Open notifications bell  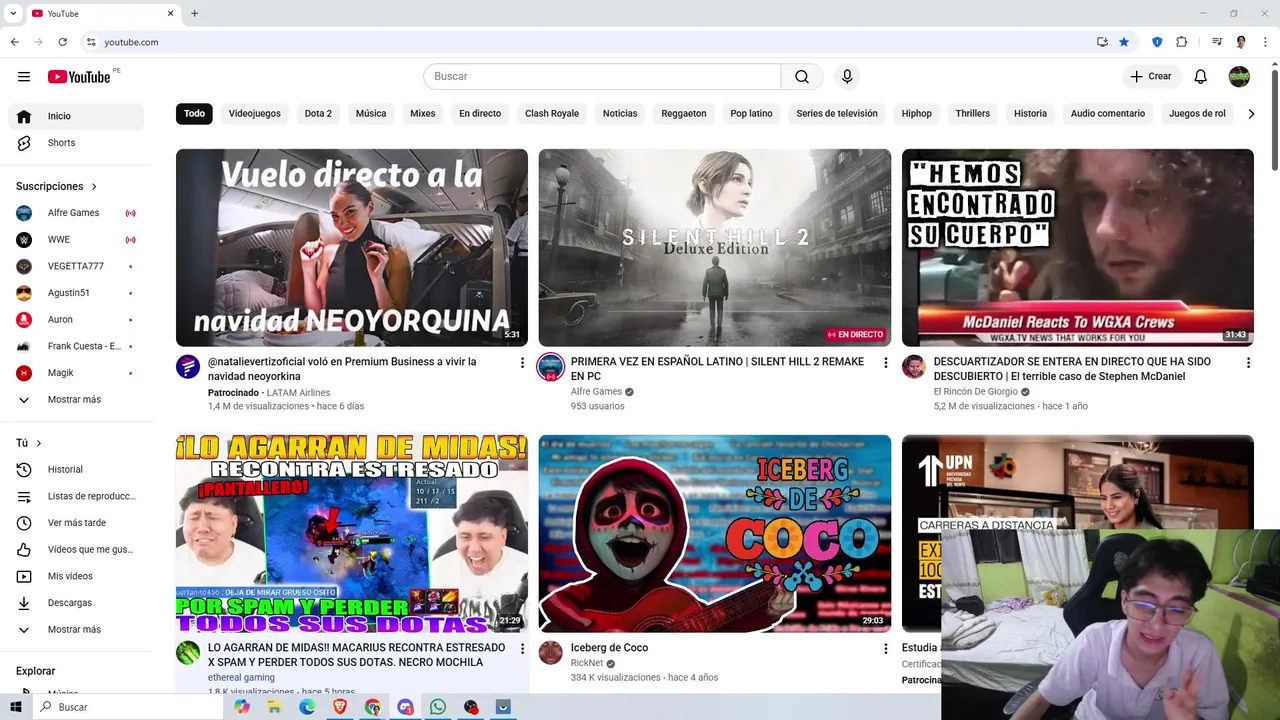1201,77
